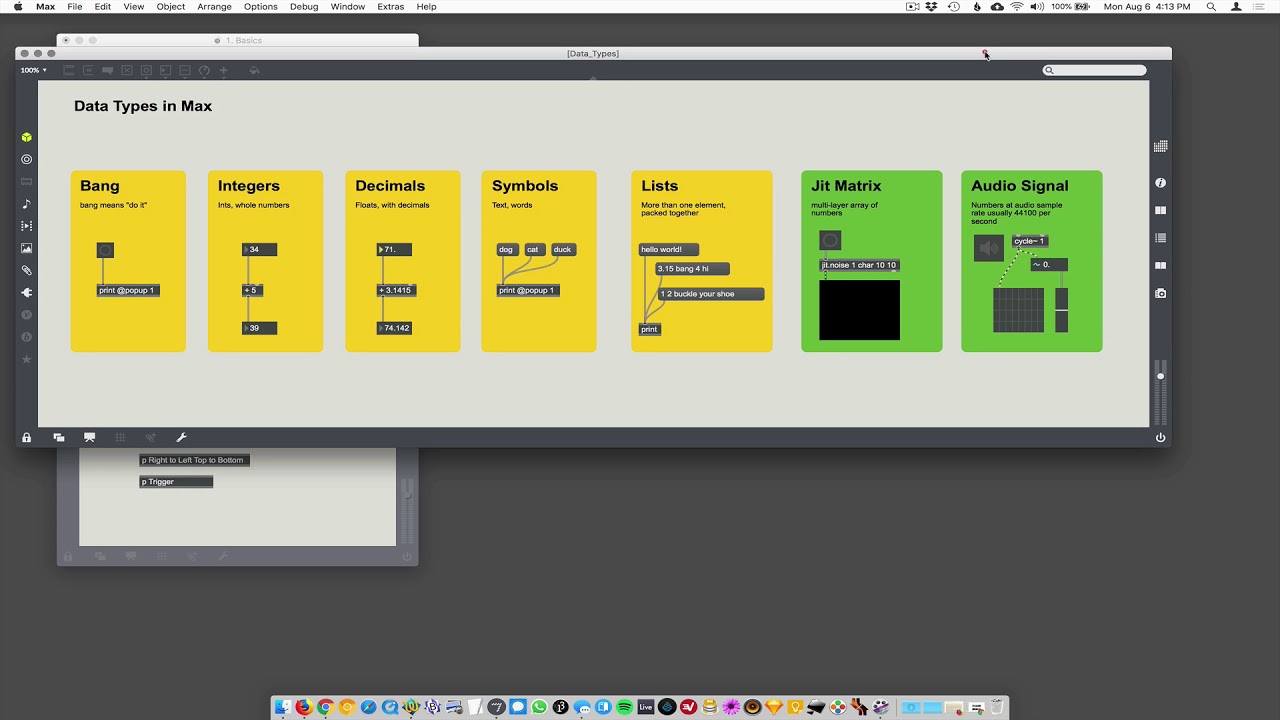Open the Max for Live target icon in left toolbar

pos(27,159)
